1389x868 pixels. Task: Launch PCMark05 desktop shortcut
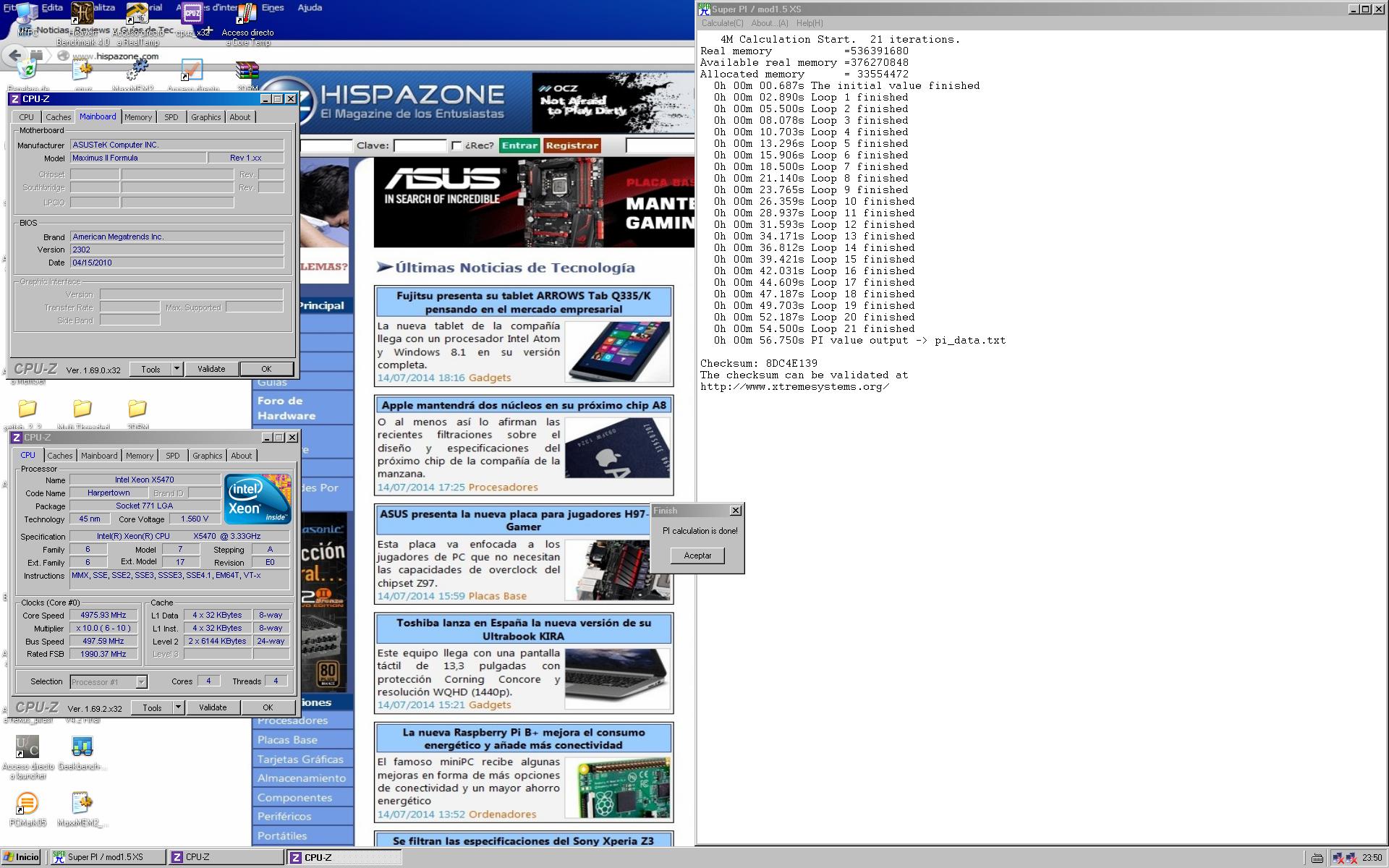point(27,804)
